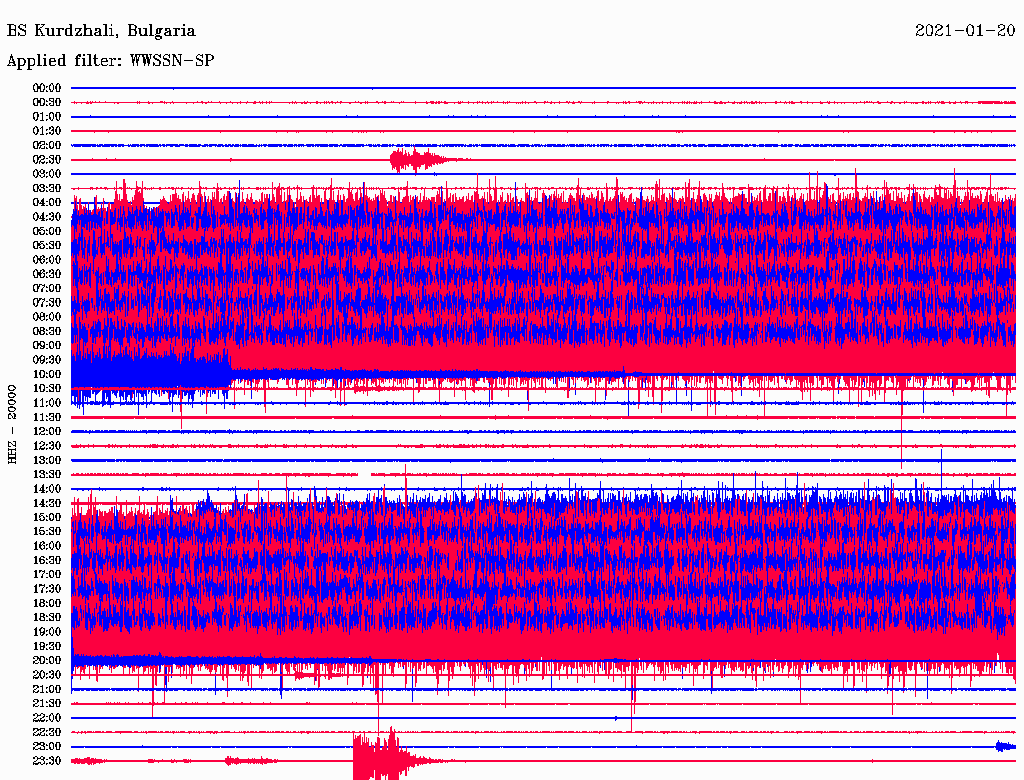1024x780 pixels.
Task: Click the 20:00 time label
Action: (47, 660)
